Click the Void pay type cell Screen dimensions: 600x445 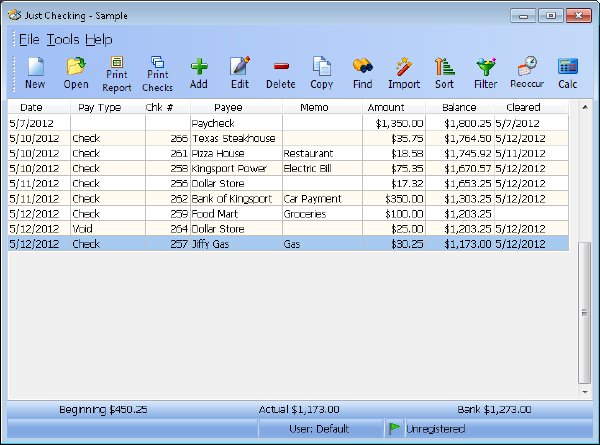pos(108,229)
